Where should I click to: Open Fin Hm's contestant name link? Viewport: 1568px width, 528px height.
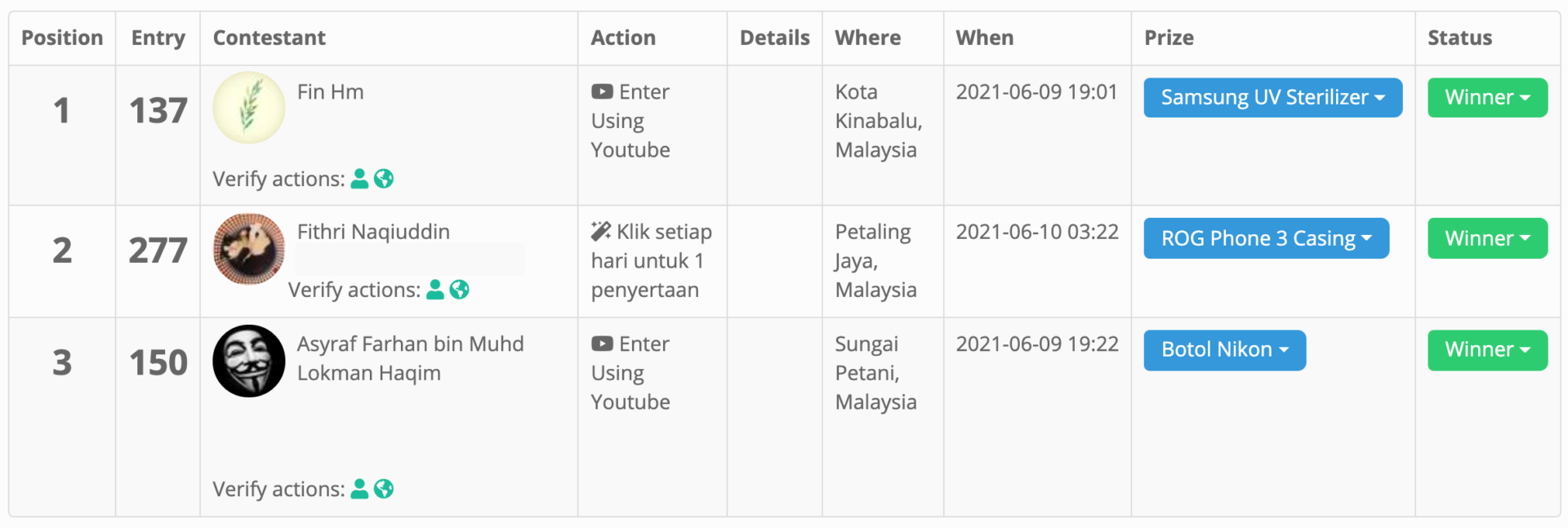331,92
